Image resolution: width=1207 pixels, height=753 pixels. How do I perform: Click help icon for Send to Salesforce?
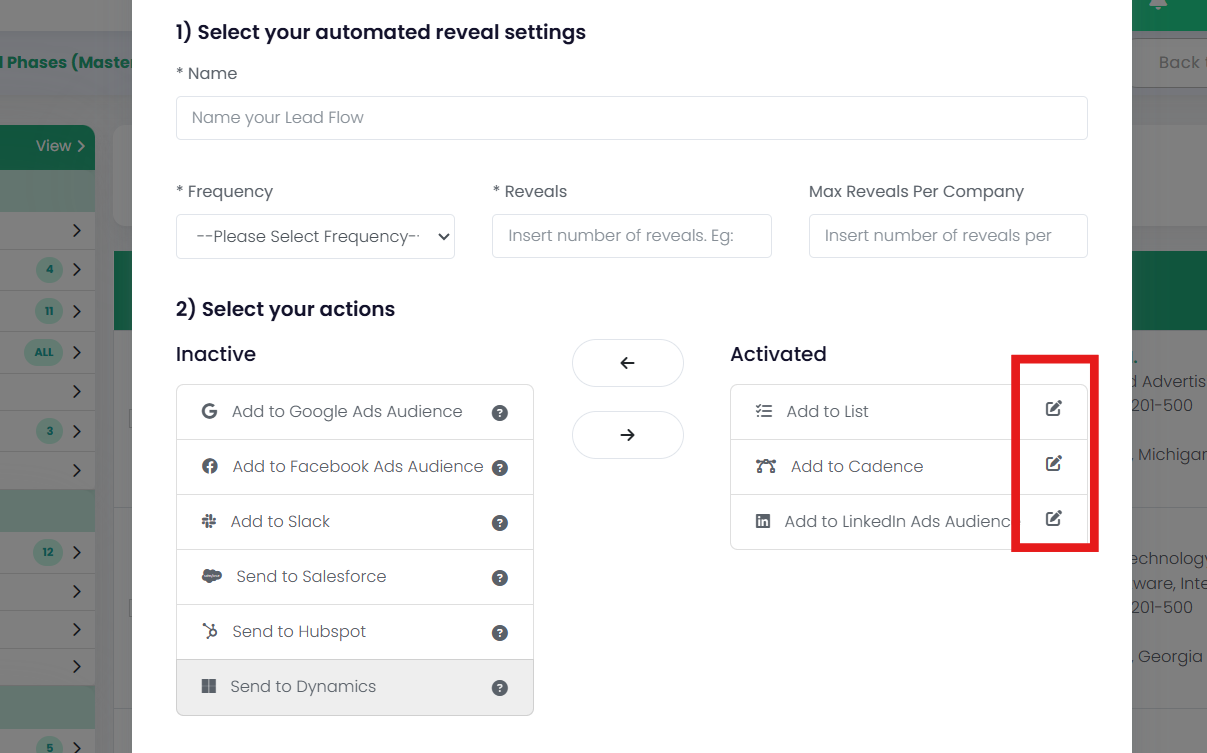(500, 578)
